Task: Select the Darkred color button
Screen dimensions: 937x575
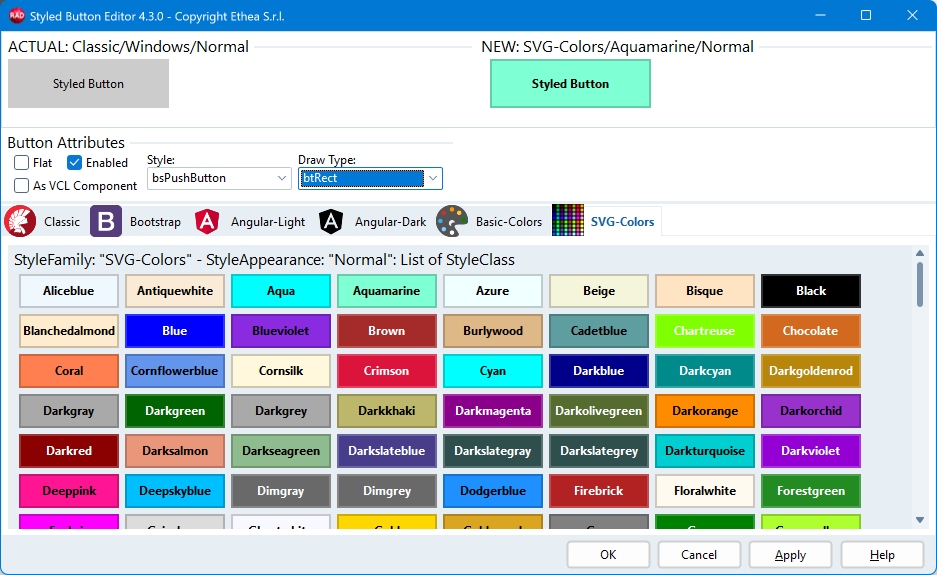Action: coord(69,451)
